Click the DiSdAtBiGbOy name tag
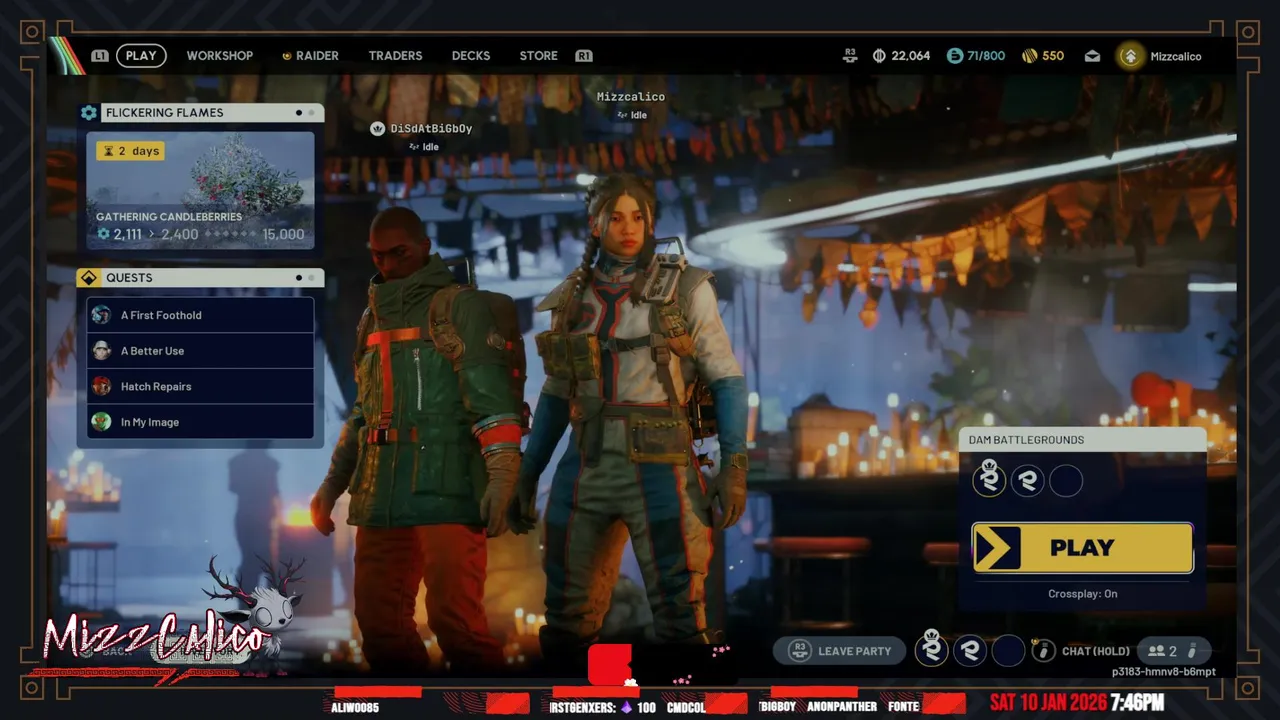 [431, 128]
